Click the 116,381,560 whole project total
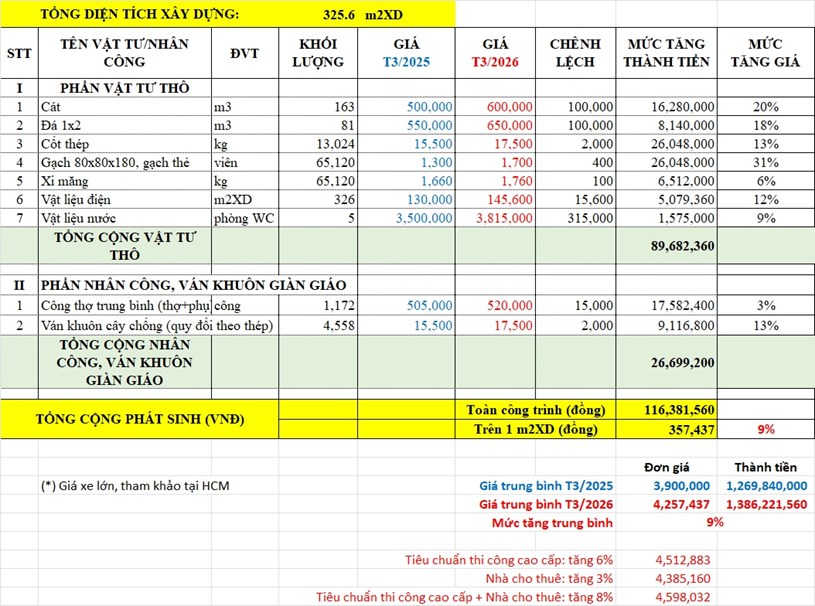815x606 pixels. (675, 410)
